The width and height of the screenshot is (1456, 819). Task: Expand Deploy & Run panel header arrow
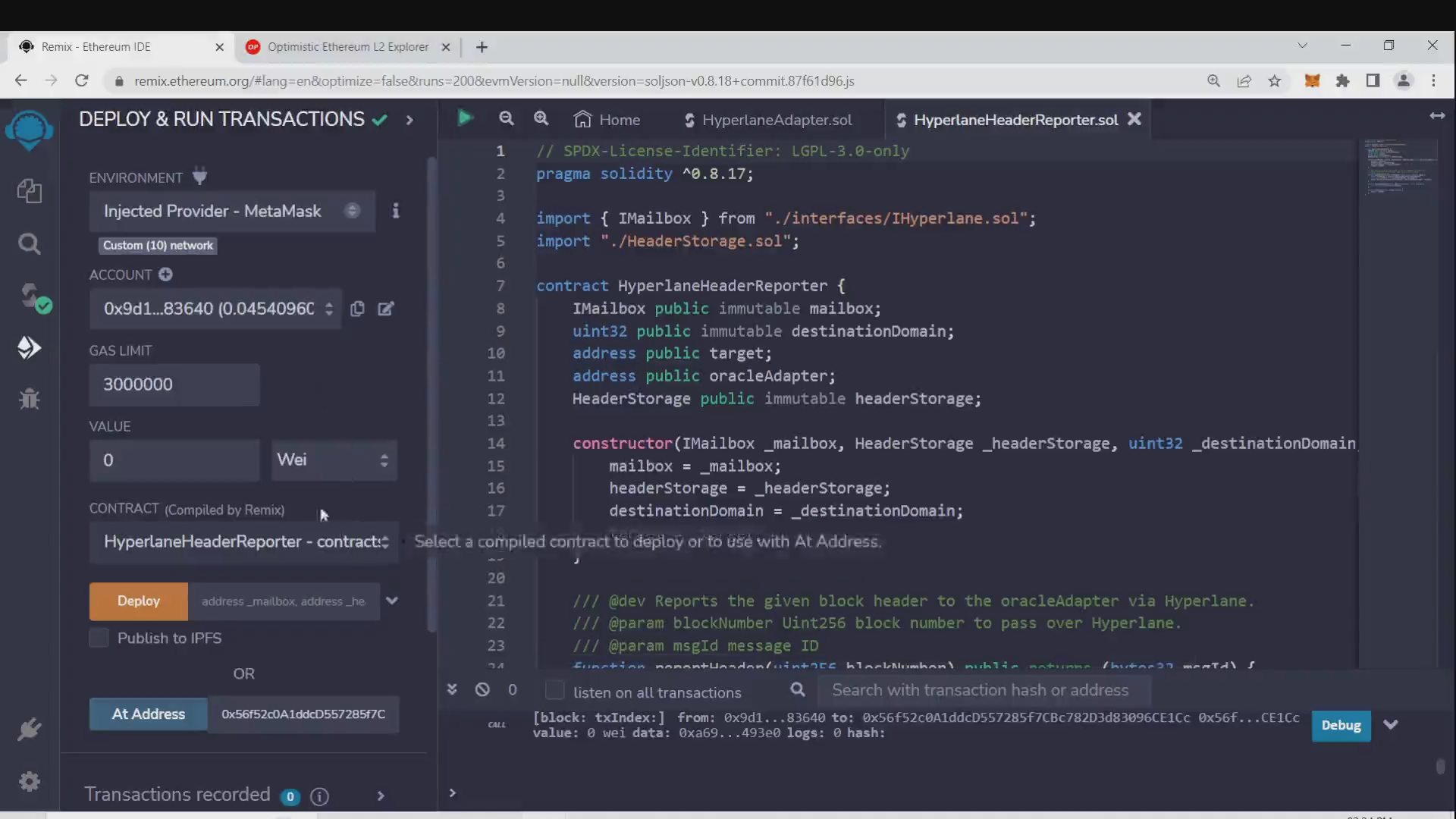[409, 120]
